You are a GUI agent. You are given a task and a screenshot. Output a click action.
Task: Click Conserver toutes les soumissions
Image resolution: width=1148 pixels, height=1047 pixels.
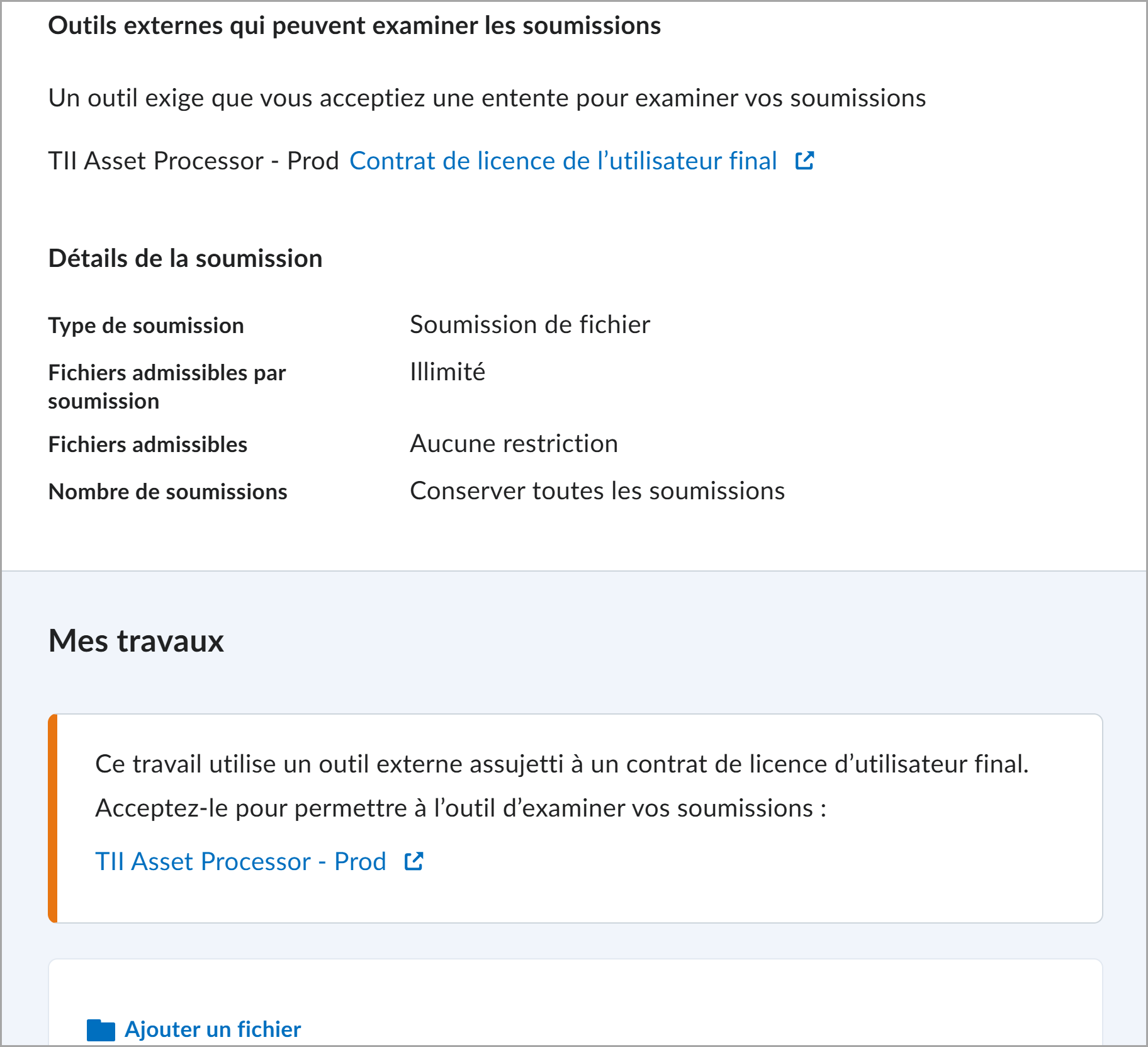[597, 491]
